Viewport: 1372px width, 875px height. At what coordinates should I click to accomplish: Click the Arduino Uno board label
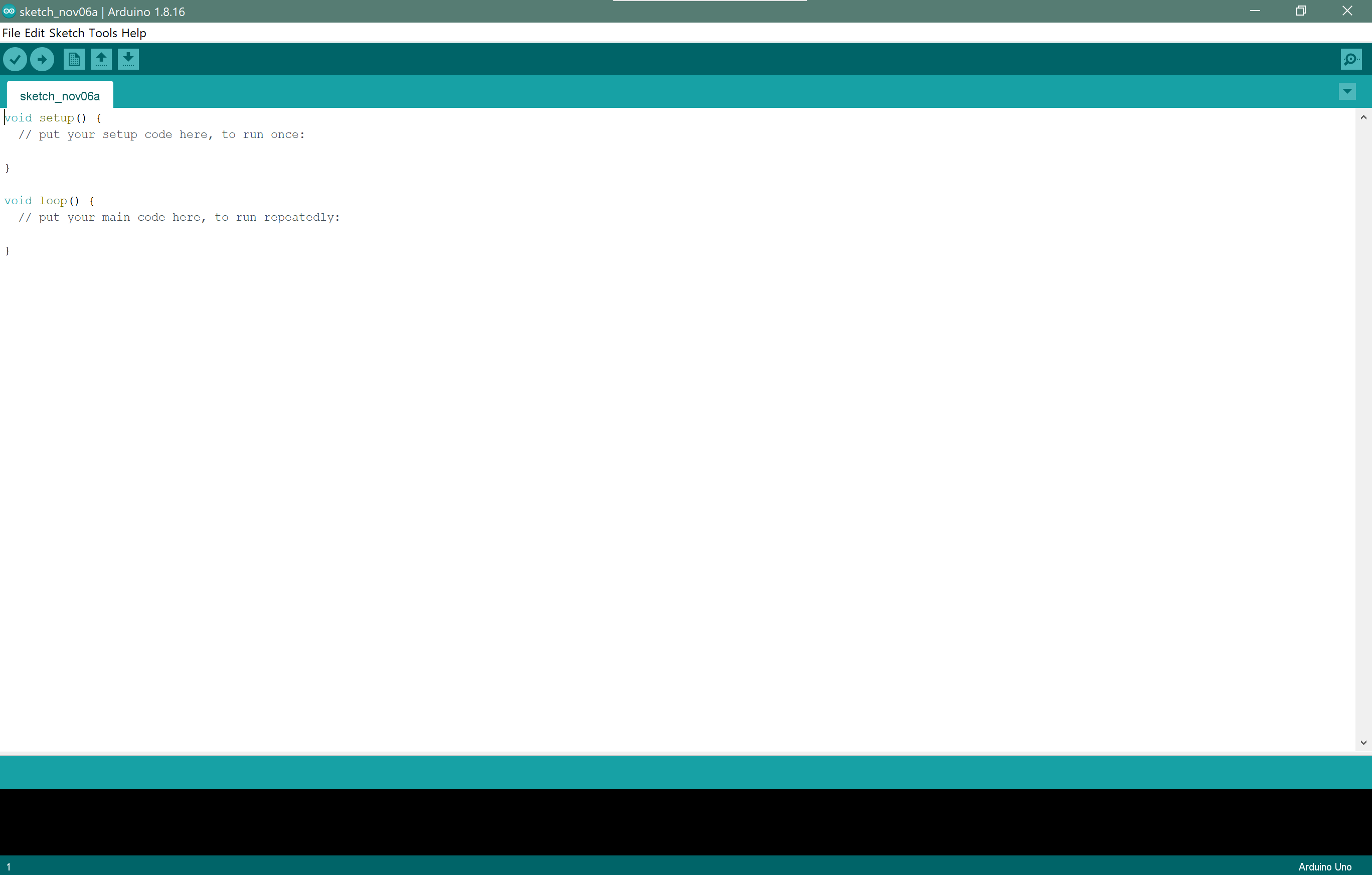point(1325,866)
